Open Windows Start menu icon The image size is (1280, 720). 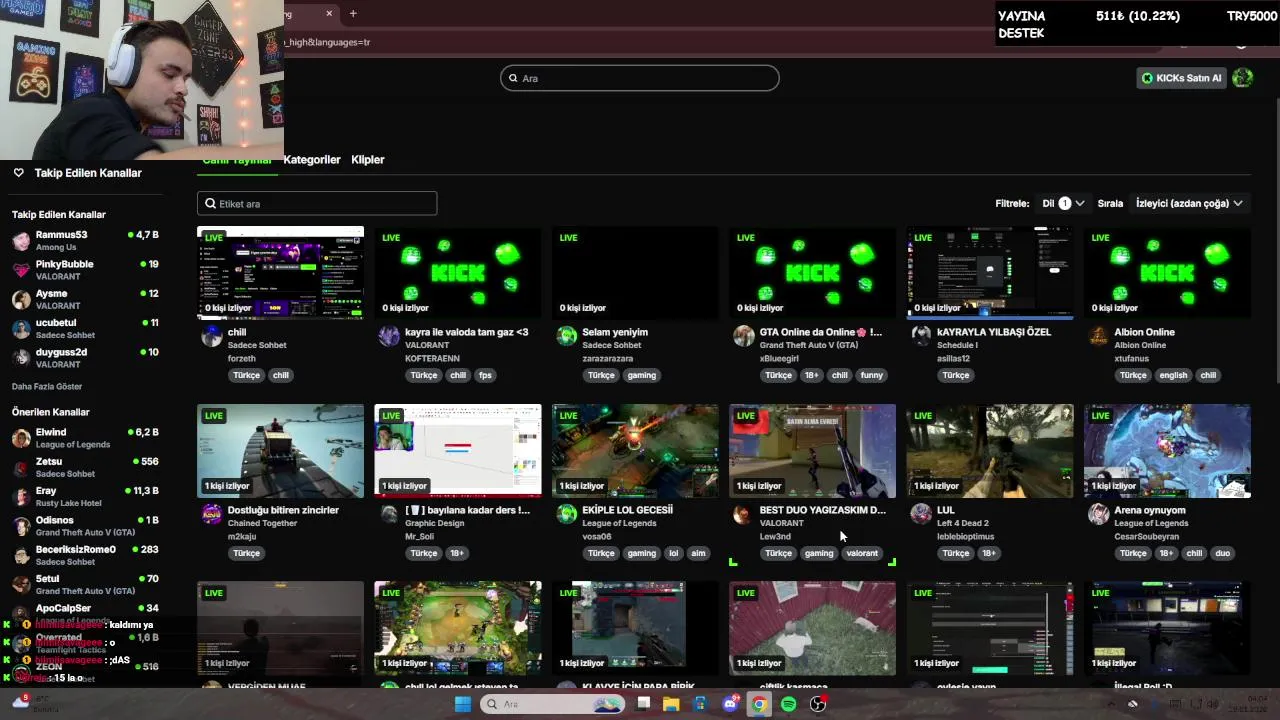click(x=463, y=704)
